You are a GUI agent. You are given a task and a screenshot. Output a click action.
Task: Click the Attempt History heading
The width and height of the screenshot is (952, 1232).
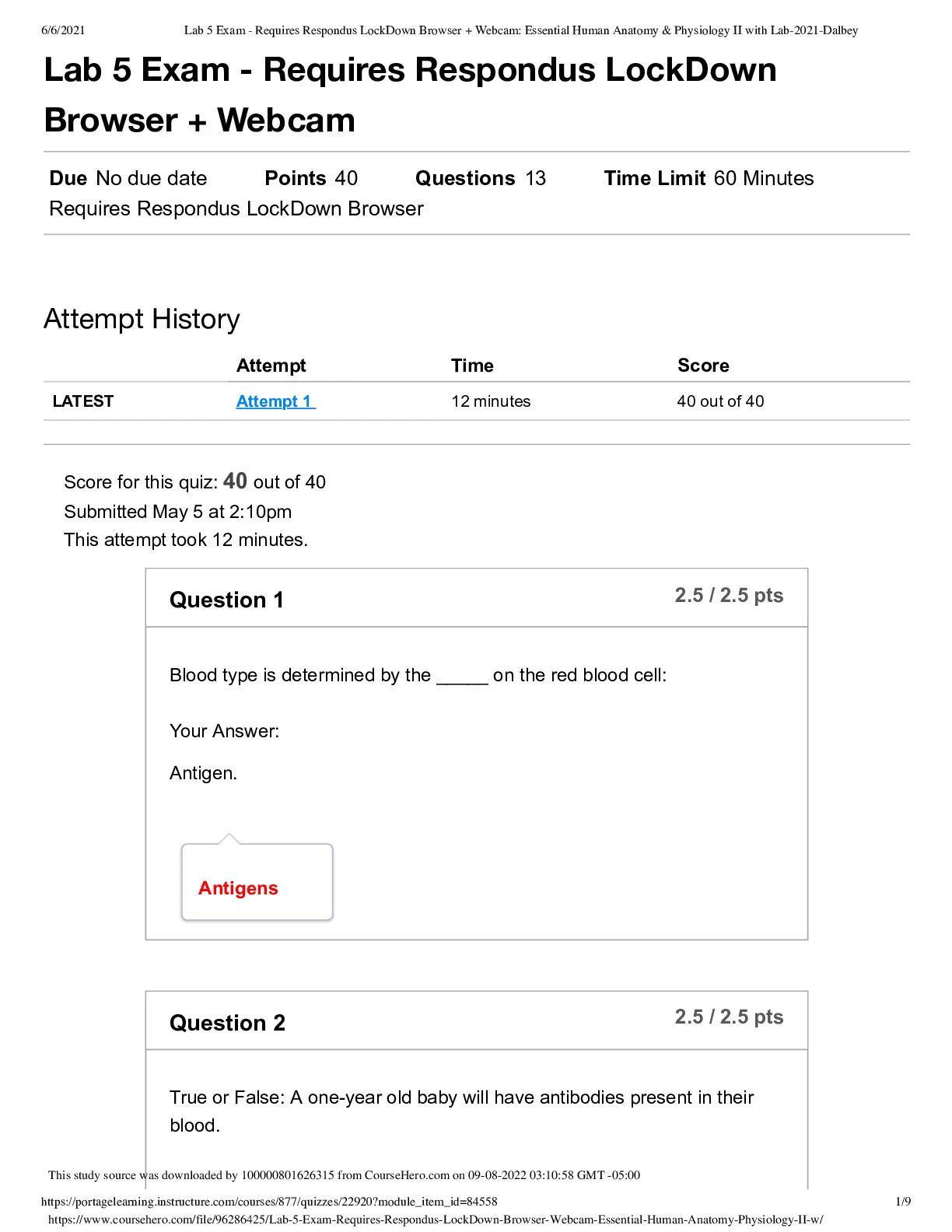pos(142,320)
